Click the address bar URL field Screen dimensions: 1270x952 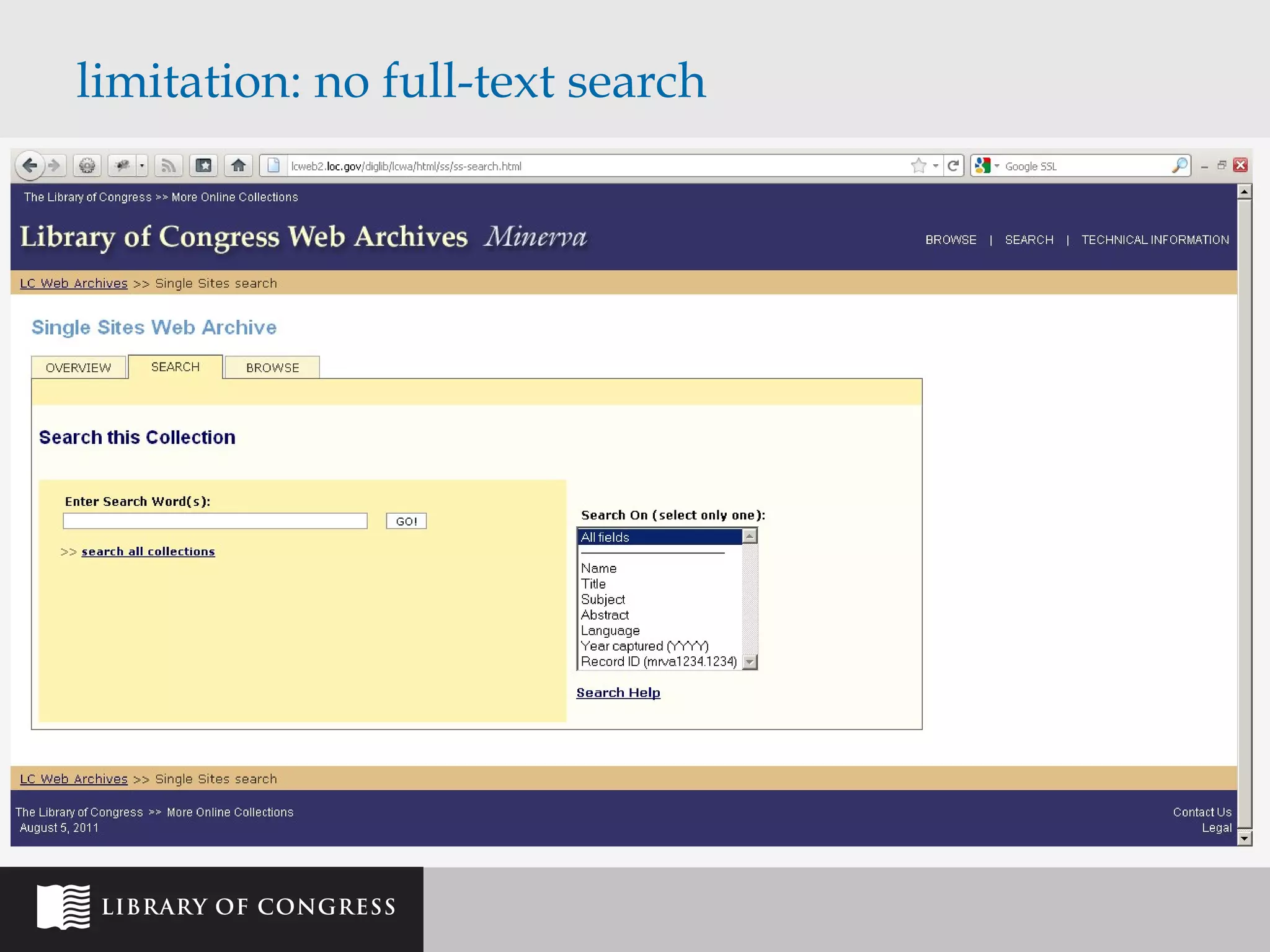[x=595, y=166]
